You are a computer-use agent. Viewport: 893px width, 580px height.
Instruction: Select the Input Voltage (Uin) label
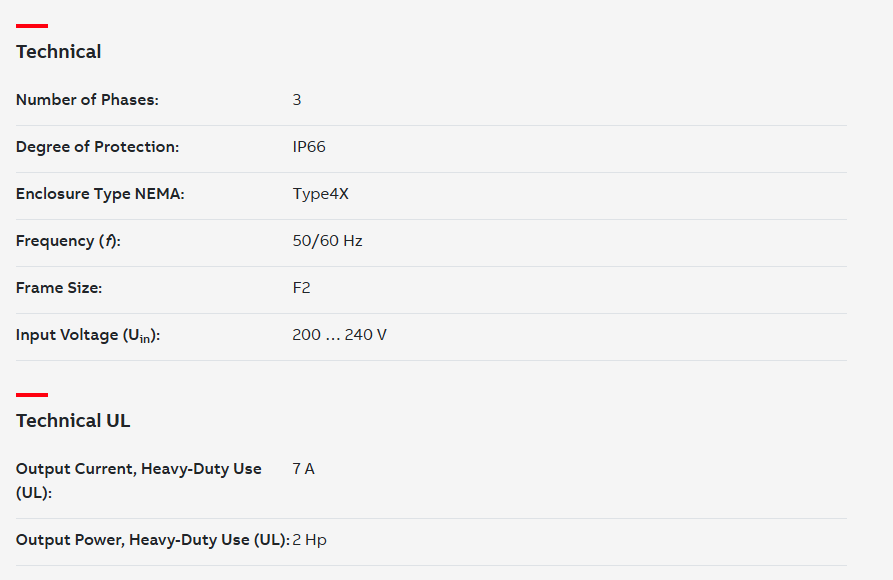(88, 336)
